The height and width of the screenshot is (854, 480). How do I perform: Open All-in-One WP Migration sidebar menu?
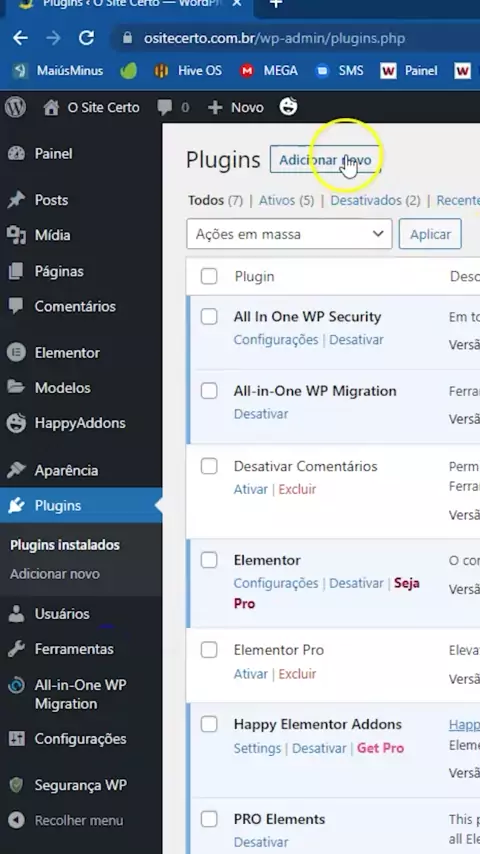81,694
